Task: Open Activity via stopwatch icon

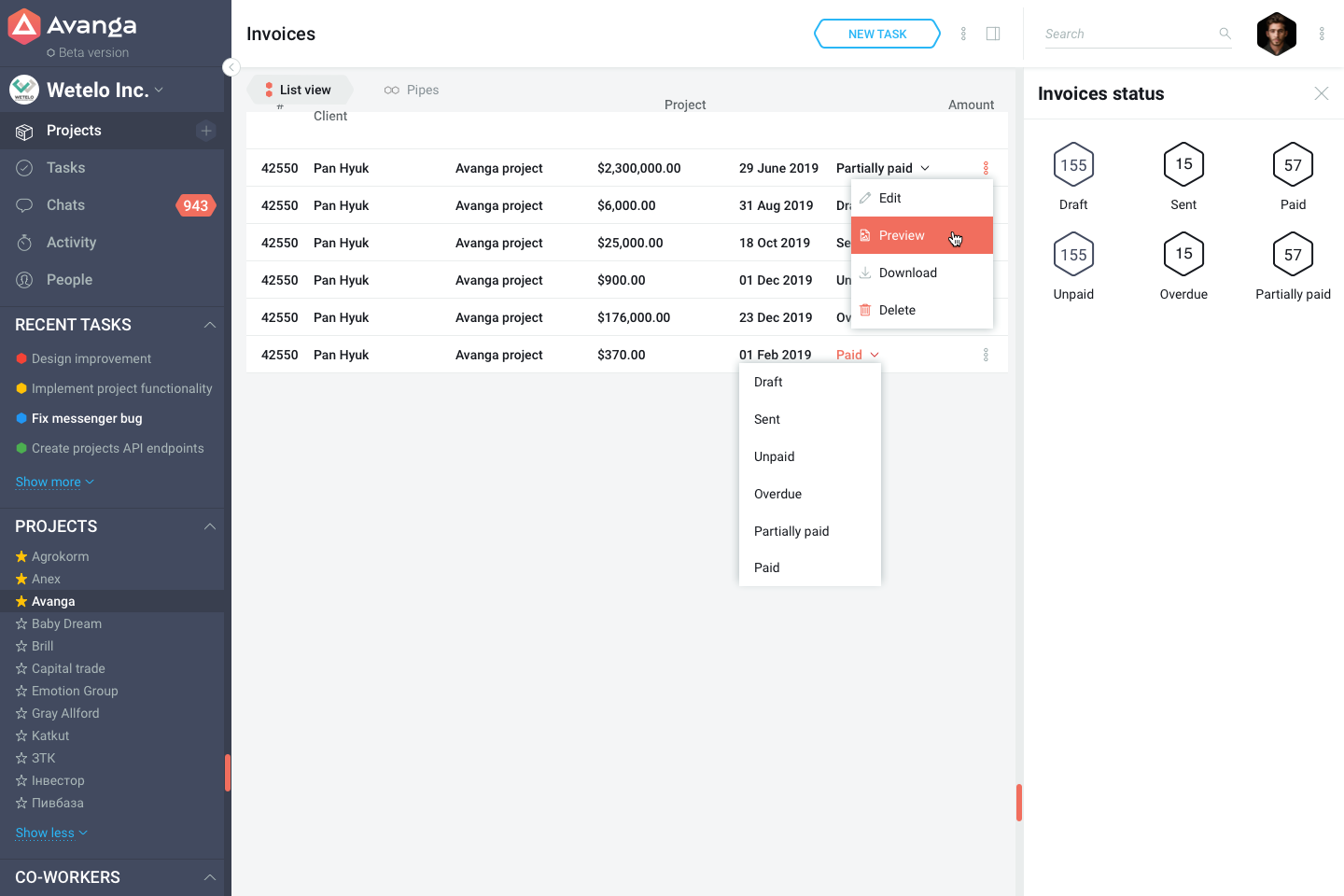Action: coord(24,243)
